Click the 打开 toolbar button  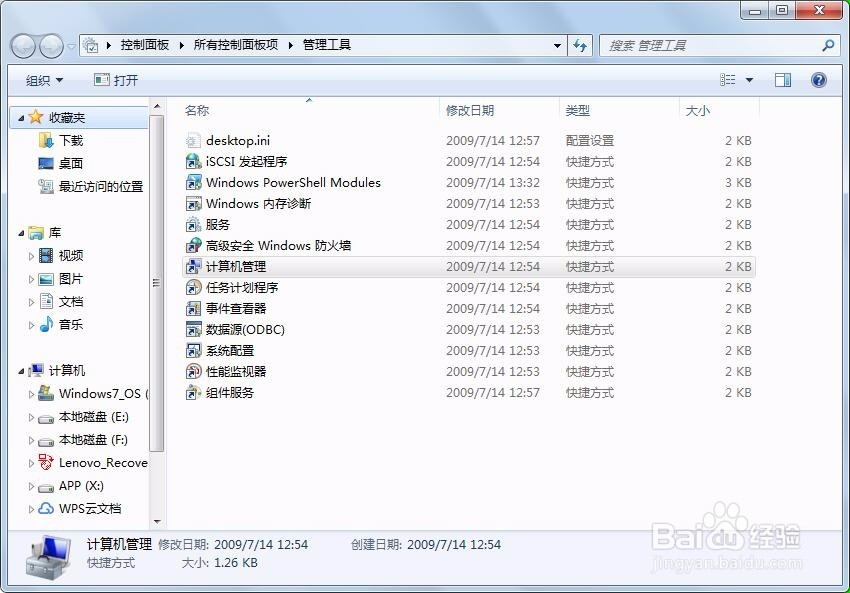[116, 81]
